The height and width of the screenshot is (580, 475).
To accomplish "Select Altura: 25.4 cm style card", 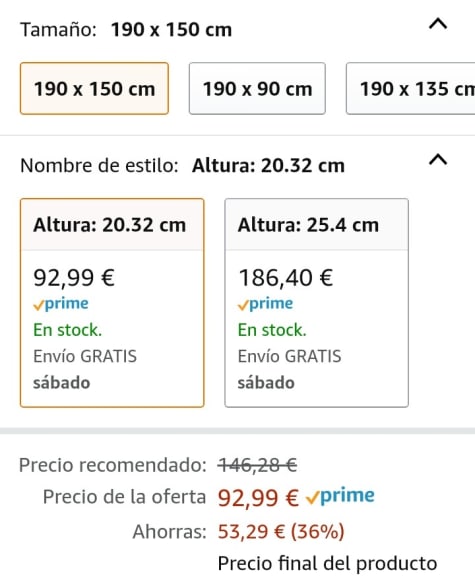I will [x=317, y=303].
